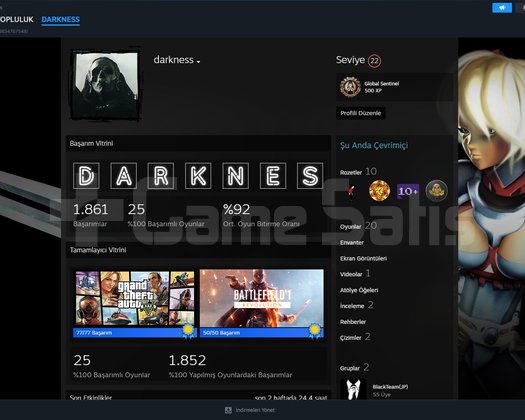This screenshot has width=525, height=420.
Task: Select the letter E achievement icon
Action: [x=273, y=176]
